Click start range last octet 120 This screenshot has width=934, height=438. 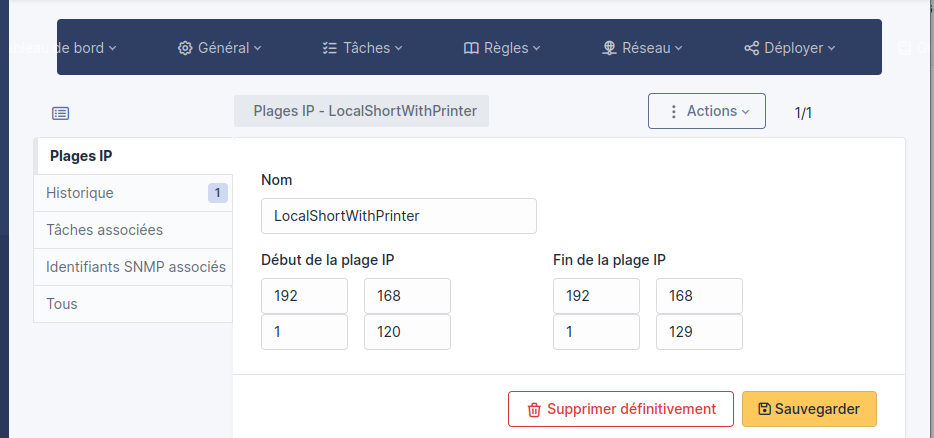(407, 332)
